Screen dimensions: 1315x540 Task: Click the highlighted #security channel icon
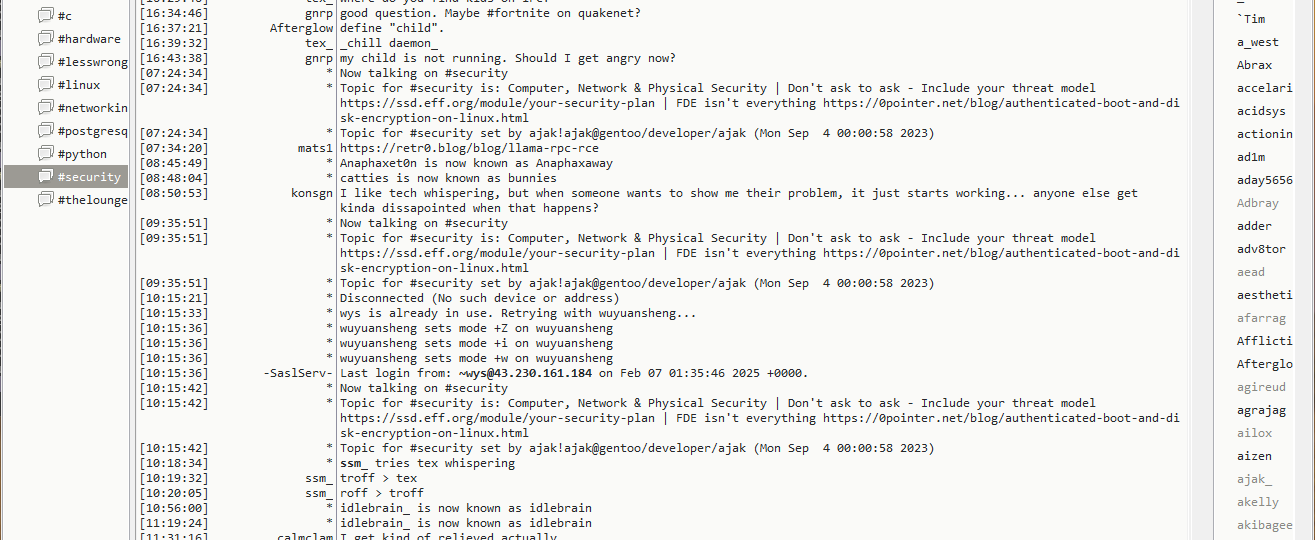click(x=45, y=177)
